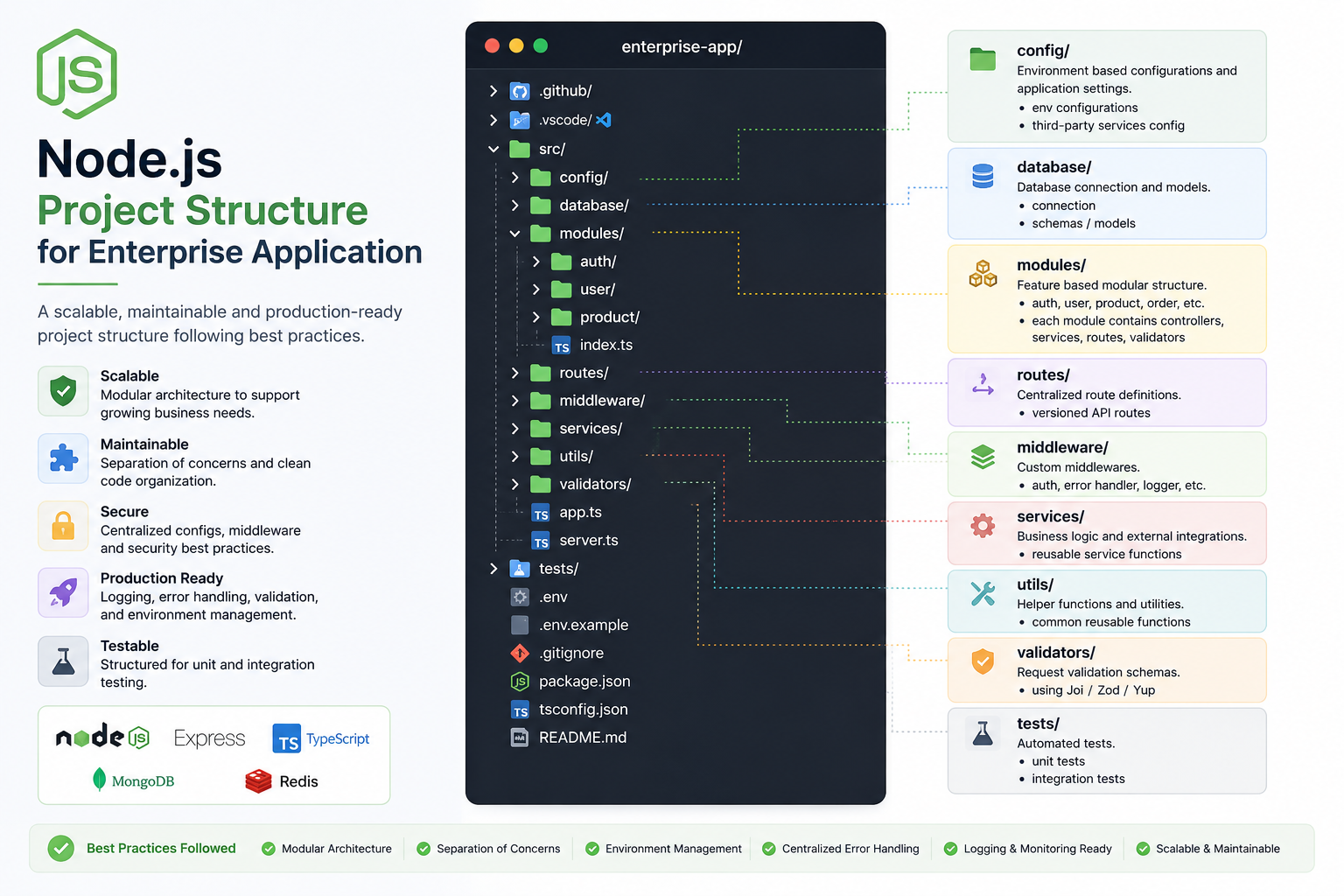Click the database cylinder icon in database/ card
1344x896 pixels.
tap(983, 176)
